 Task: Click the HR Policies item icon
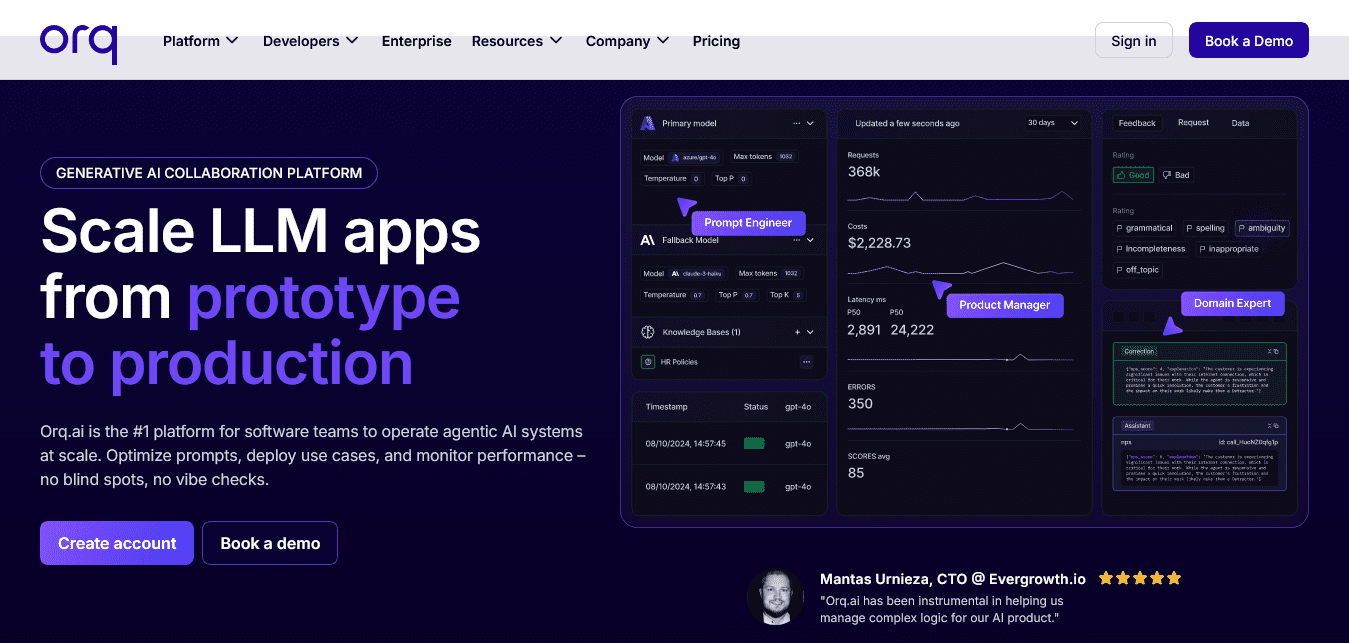click(x=648, y=362)
